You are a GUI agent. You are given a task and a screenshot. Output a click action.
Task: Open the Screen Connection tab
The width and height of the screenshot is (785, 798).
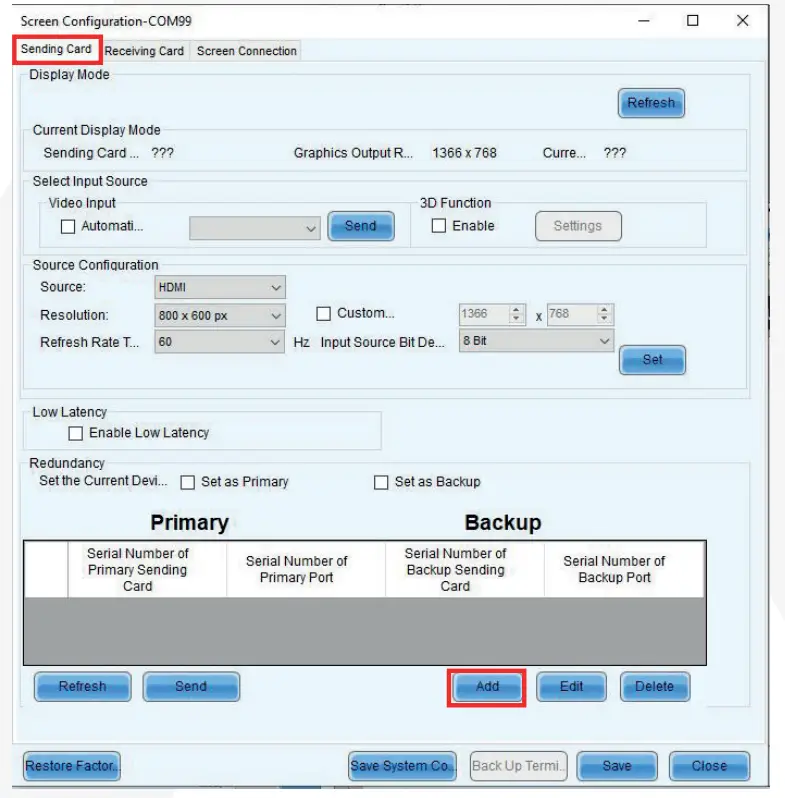pos(246,51)
